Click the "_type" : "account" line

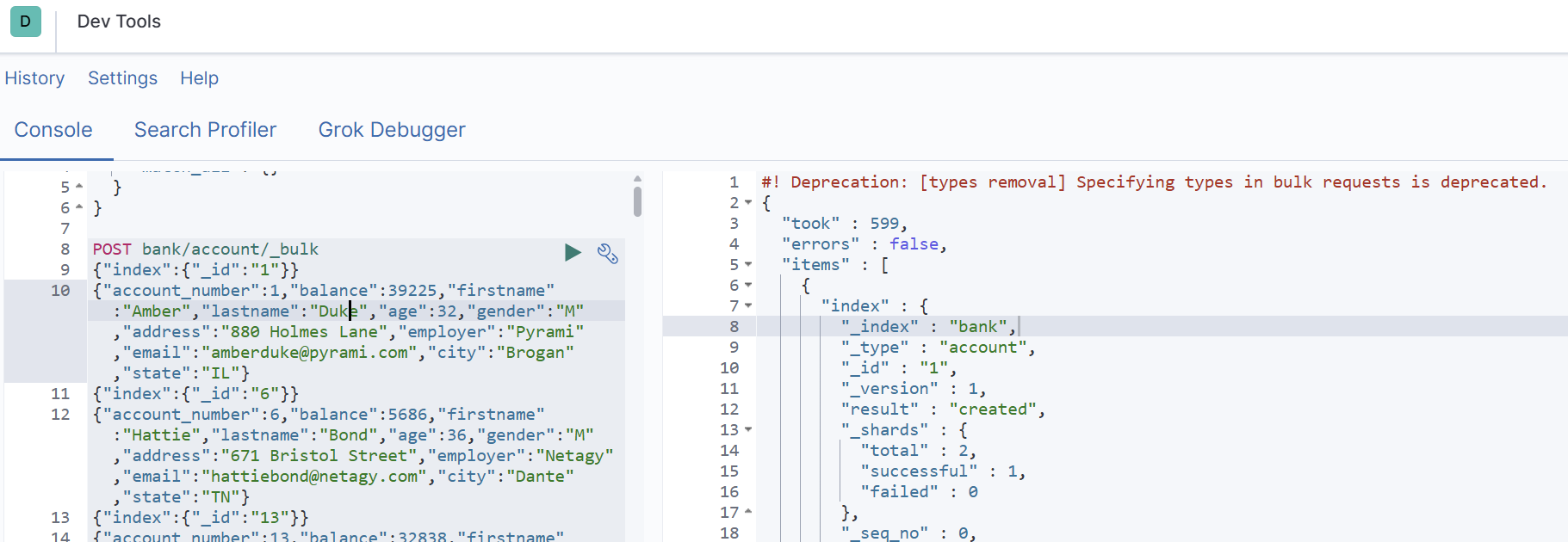tap(939, 348)
